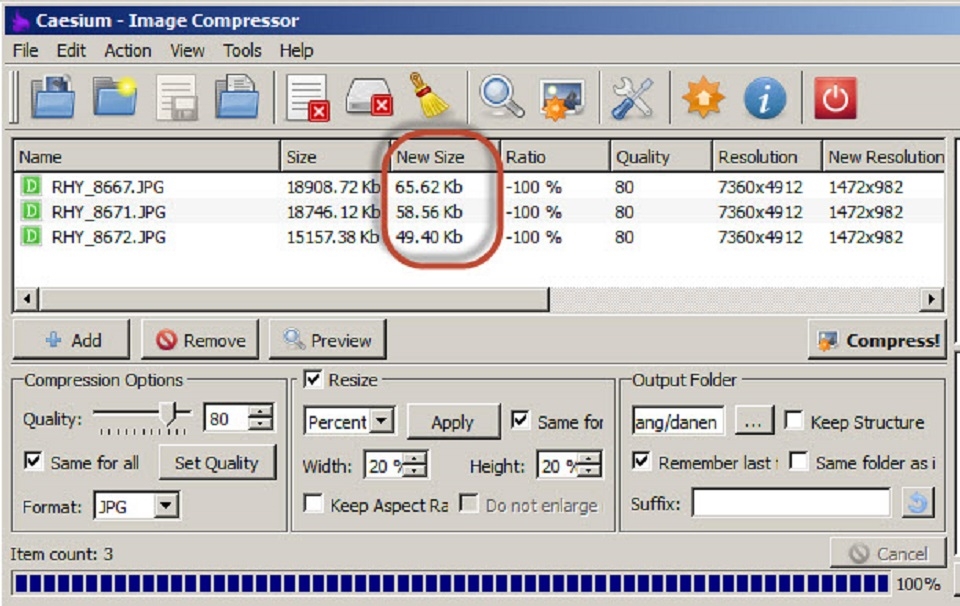Sort by the Name column header
The height and width of the screenshot is (606, 960).
point(147,157)
